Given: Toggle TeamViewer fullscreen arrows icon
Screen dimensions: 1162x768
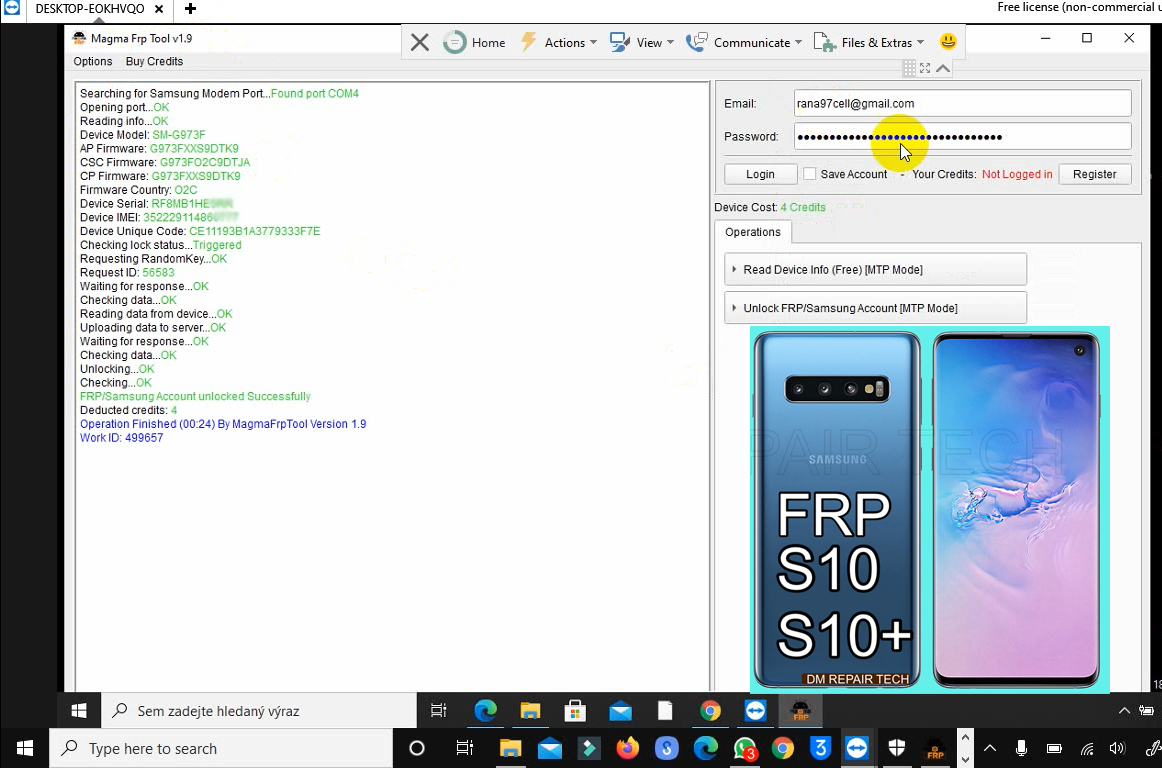Looking at the screenshot, I should (x=925, y=68).
